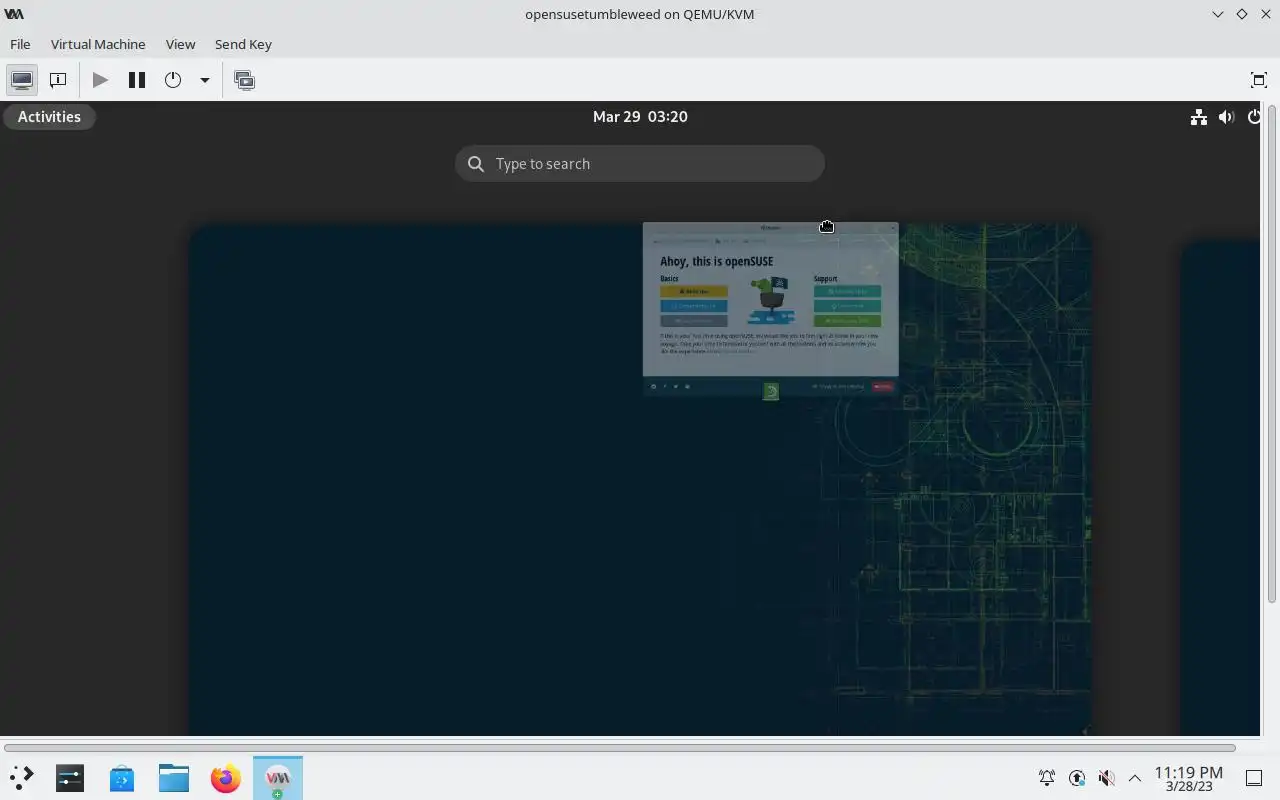Click the software updates tray icon

pos(1077,777)
